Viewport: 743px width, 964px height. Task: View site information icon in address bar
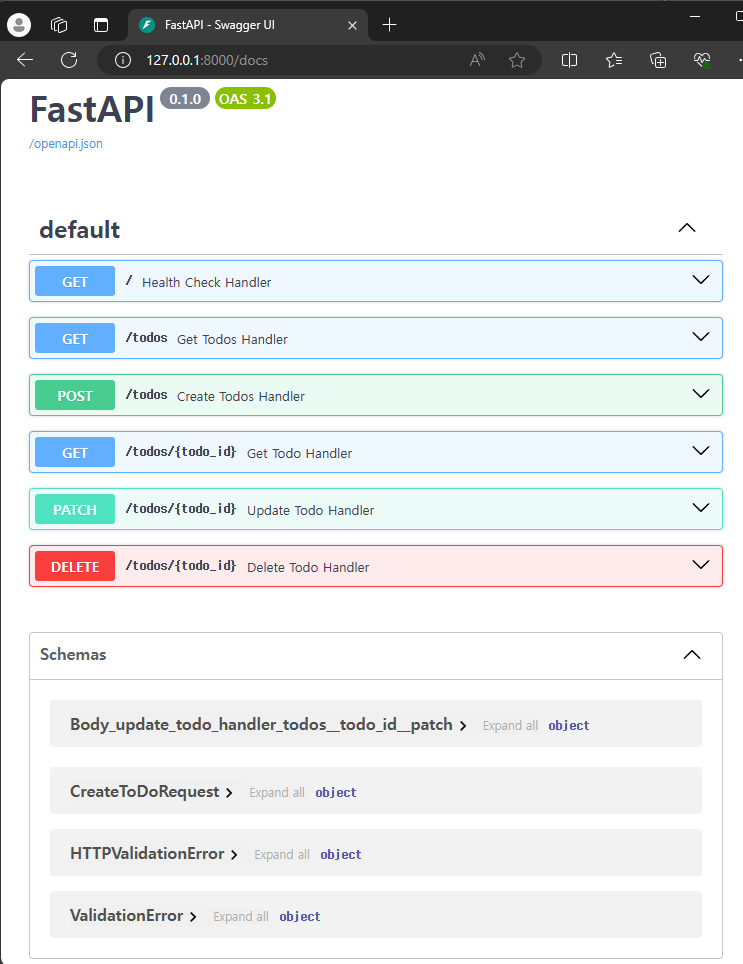[x=123, y=60]
